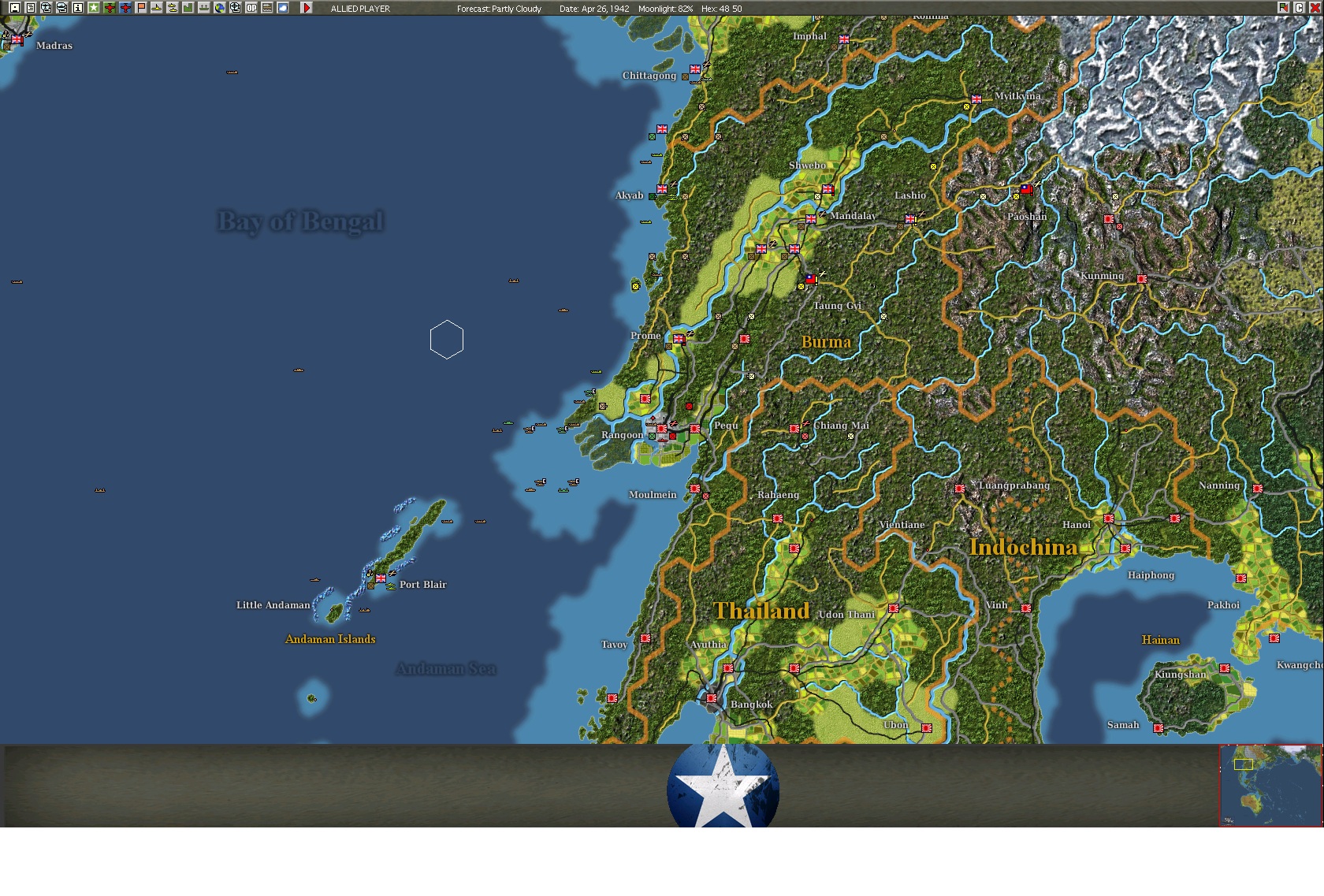Click the white star on green icon

click(x=94, y=8)
